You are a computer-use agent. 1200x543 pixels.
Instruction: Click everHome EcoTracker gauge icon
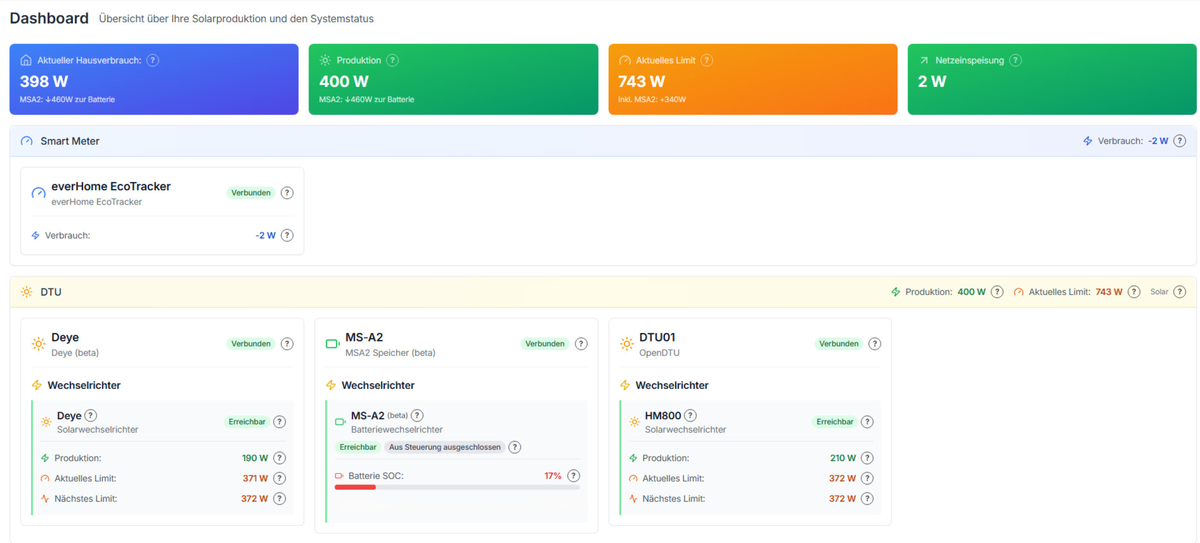tap(38, 193)
